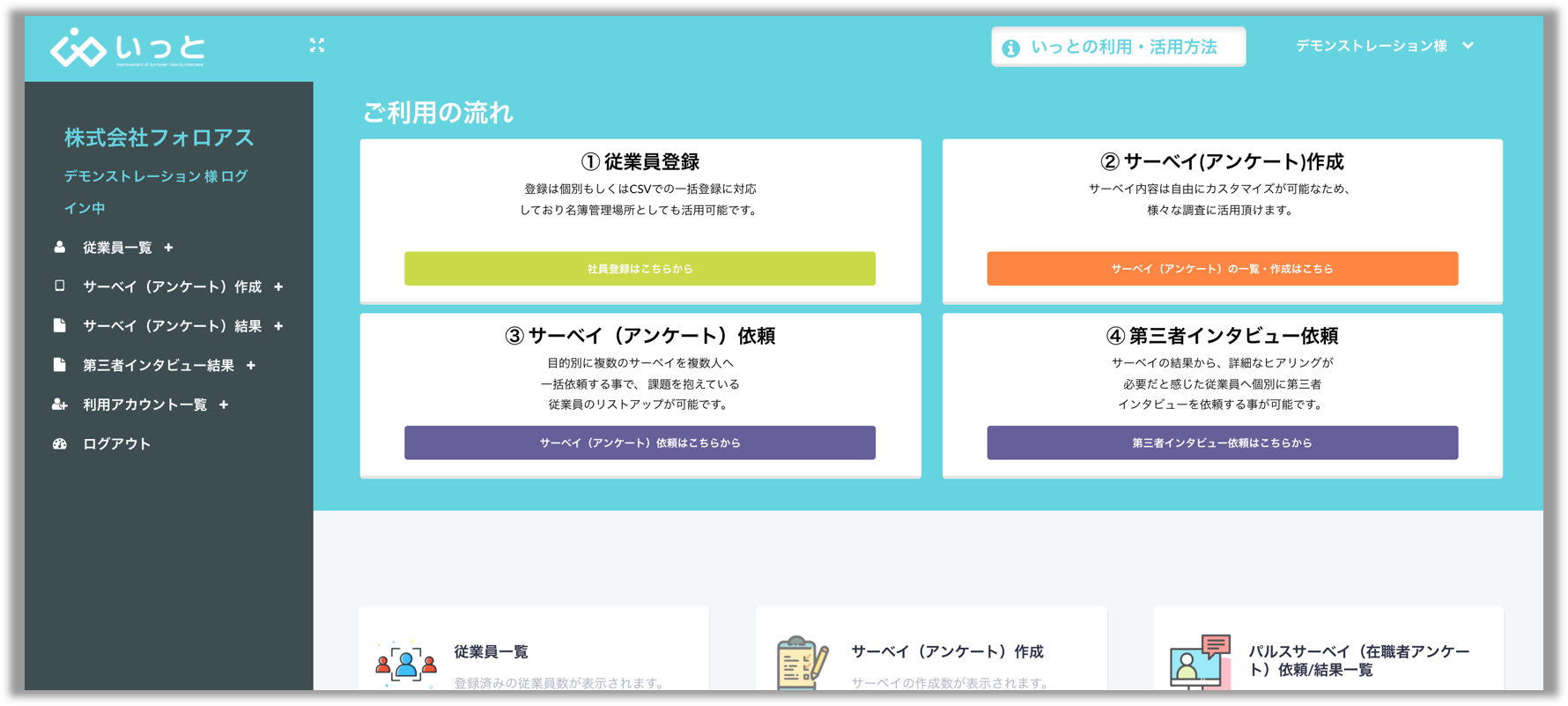Click orange サーベイ一覧・作成はこちら button
The image size is (1568, 706).
click(1222, 269)
